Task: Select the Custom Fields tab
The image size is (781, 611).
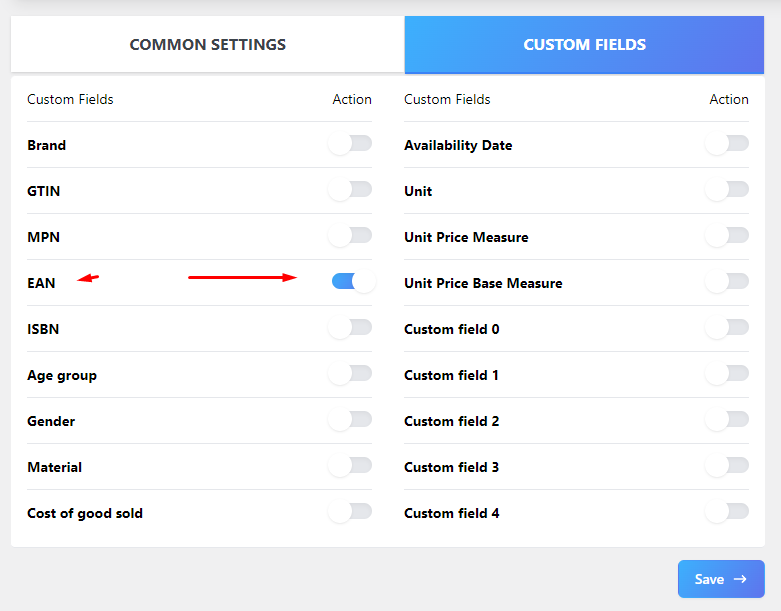Action: 584,44
